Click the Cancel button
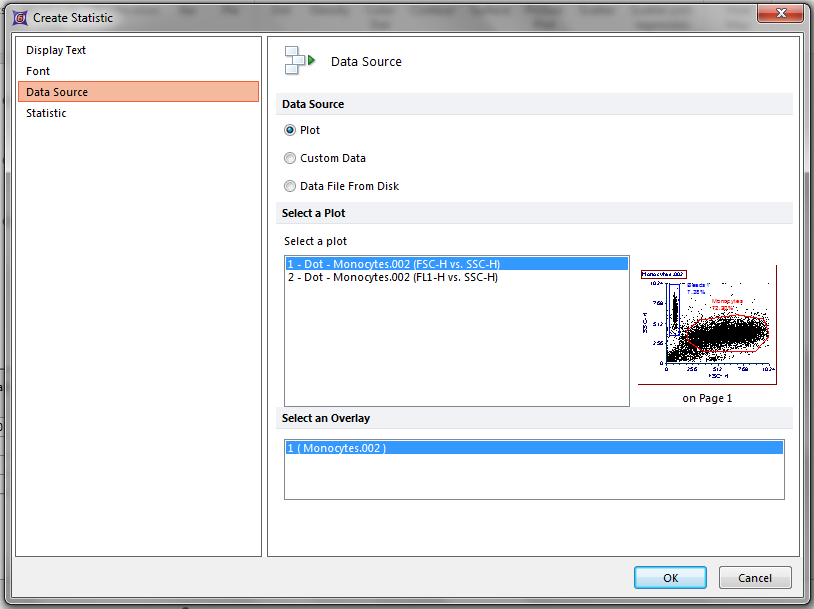Image resolution: width=814 pixels, height=609 pixels. 755,577
